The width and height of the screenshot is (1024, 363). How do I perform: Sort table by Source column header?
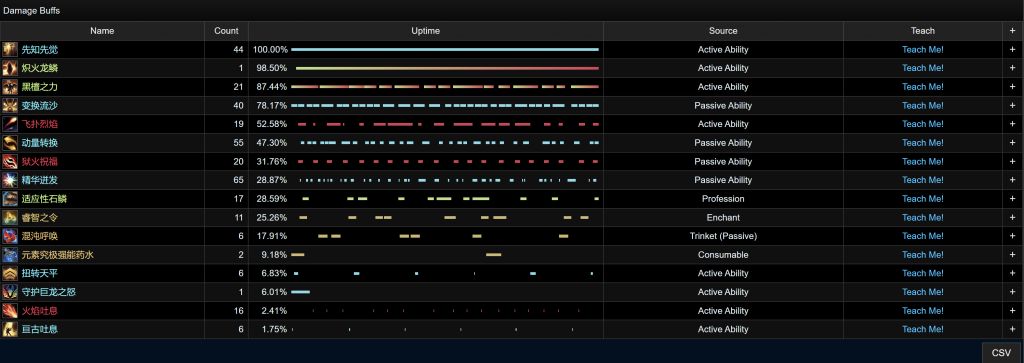click(x=723, y=31)
